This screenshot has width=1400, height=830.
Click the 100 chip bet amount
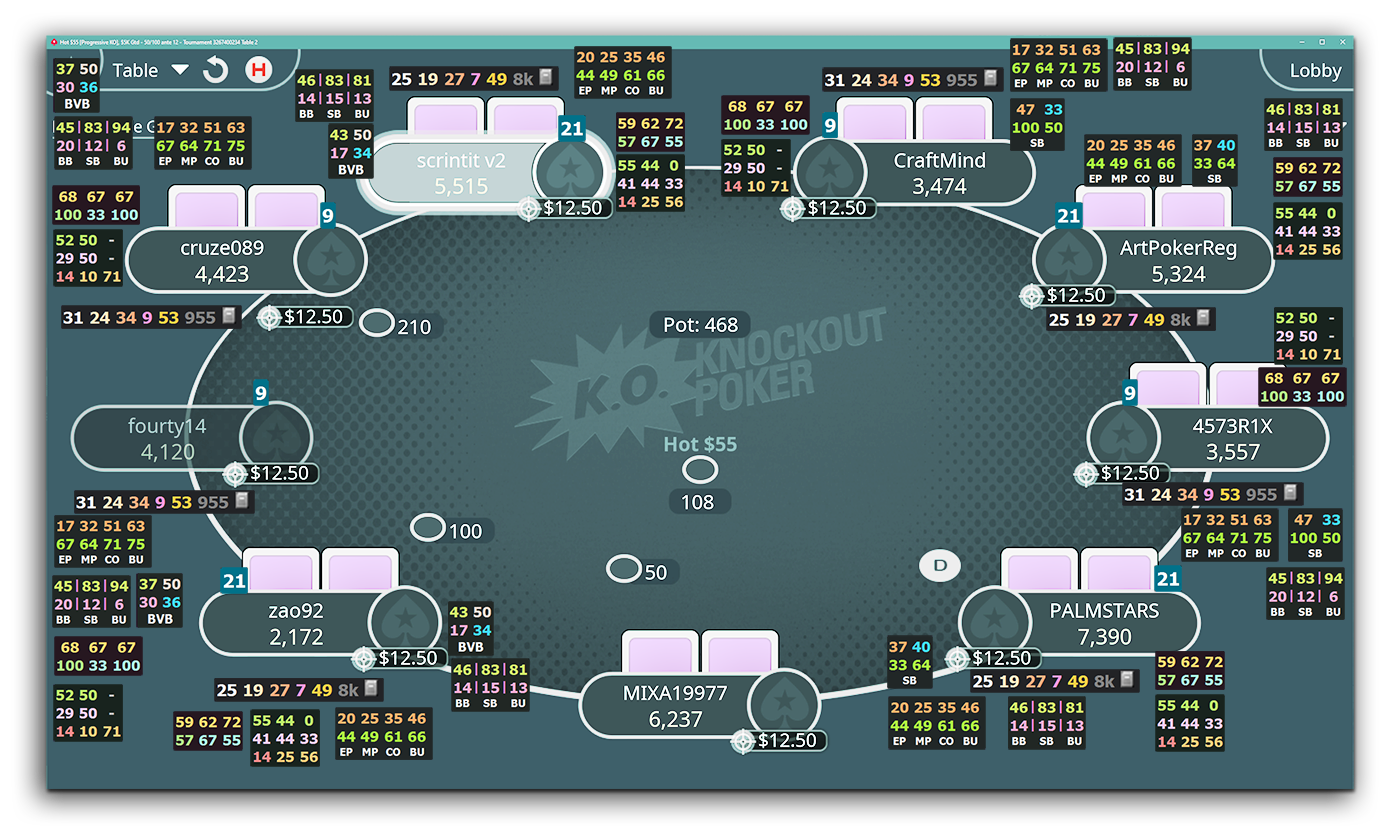click(x=465, y=531)
